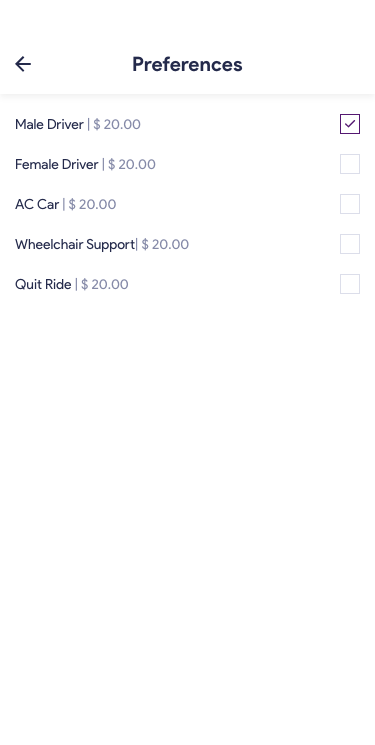This screenshot has height=745, width=375.
Task: Click the $ 20.00 price beside Male Driver
Action: [117, 124]
